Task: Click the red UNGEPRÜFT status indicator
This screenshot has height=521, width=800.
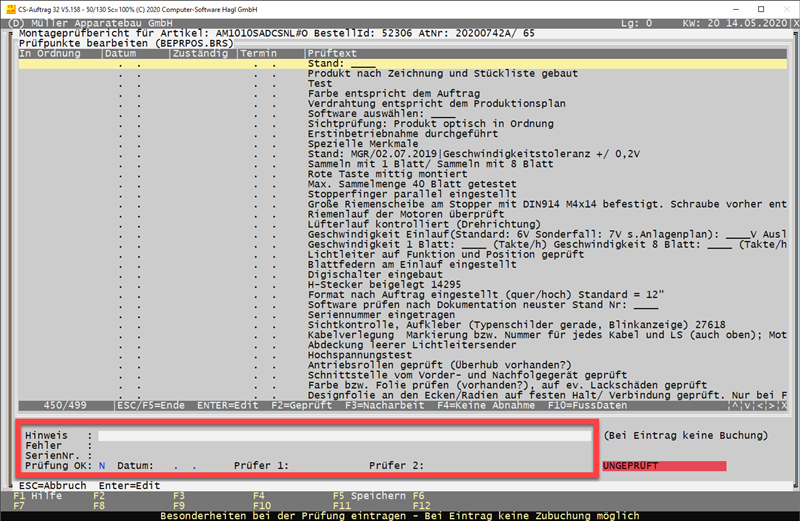Action: (664, 466)
